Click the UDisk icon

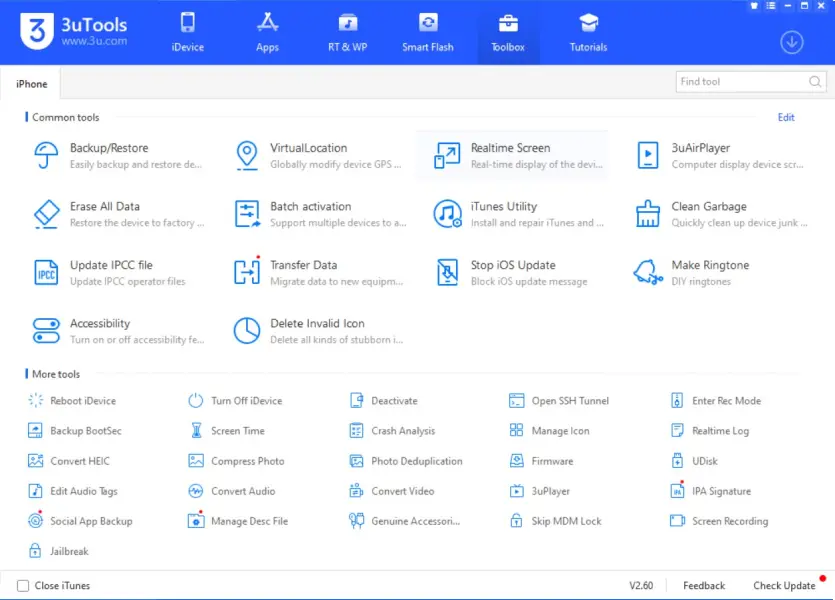click(677, 461)
